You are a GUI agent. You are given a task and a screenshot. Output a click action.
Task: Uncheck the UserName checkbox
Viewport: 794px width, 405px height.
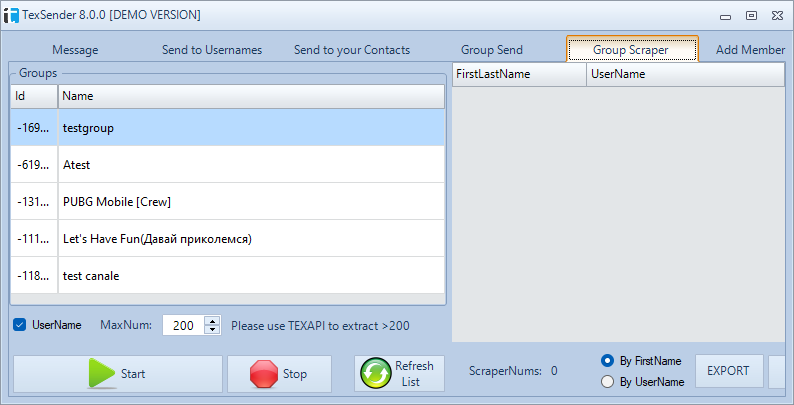(x=19, y=325)
